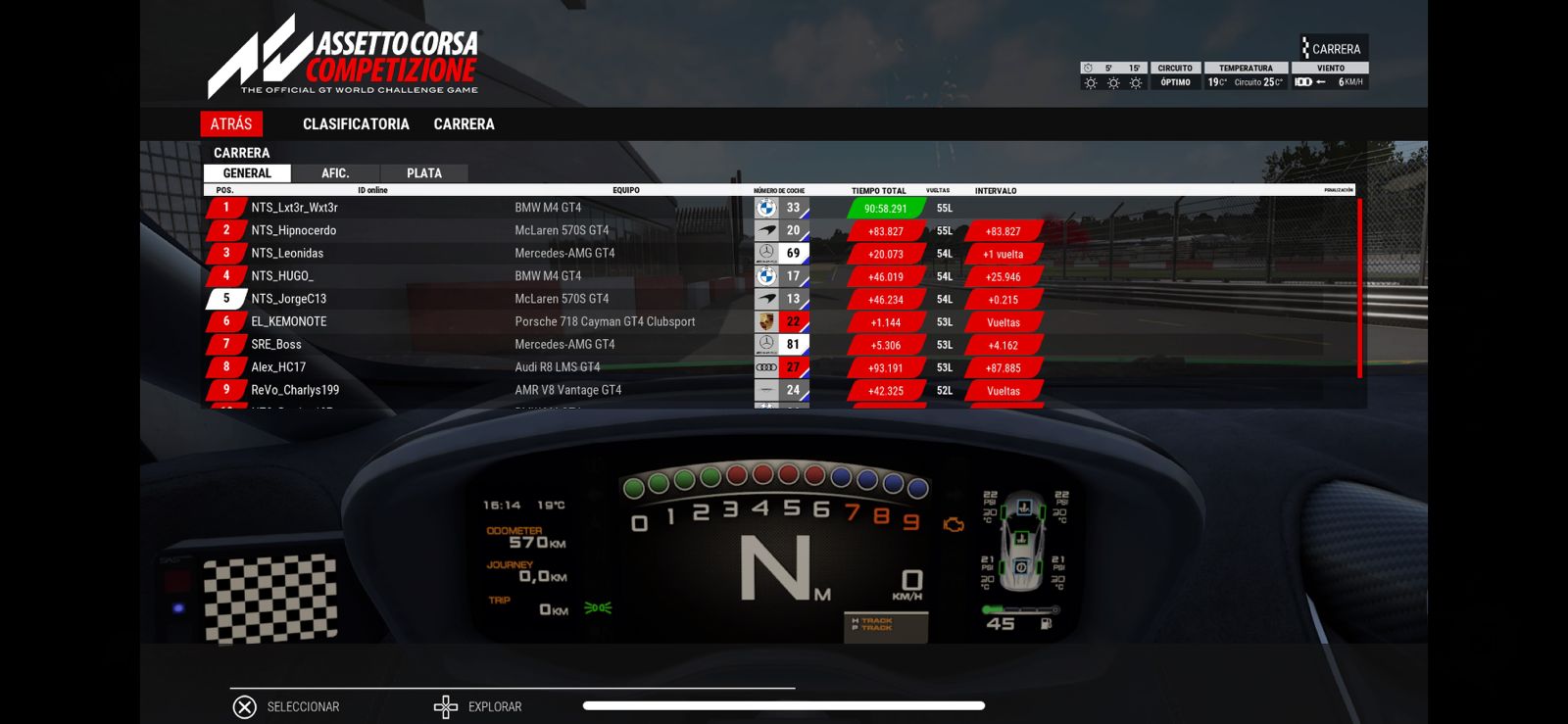The height and width of the screenshot is (724, 1568).
Task: Click the white bar at the screen bottom
Action: pyautogui.click(x=784, y=705)
